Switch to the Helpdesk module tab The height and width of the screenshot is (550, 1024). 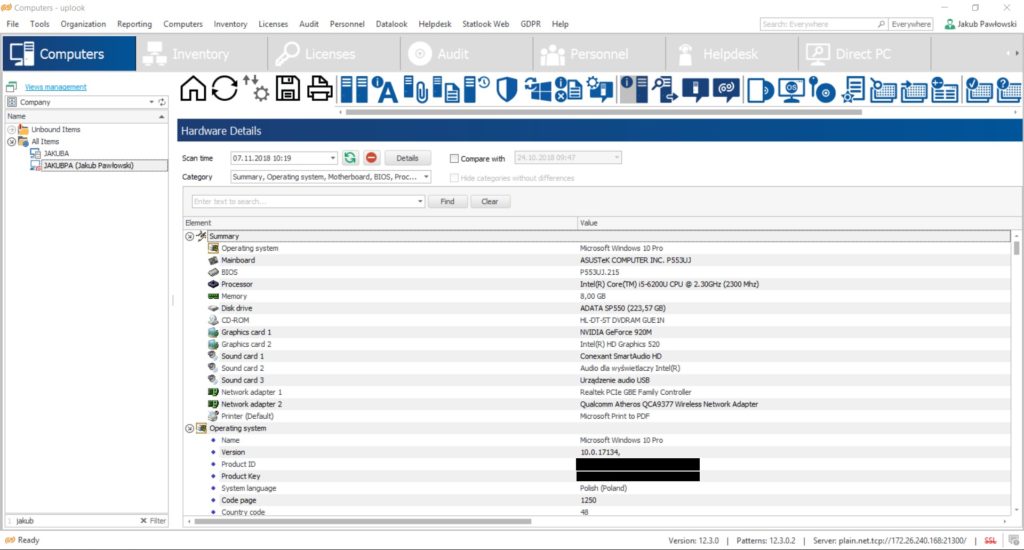coord(731,54)
